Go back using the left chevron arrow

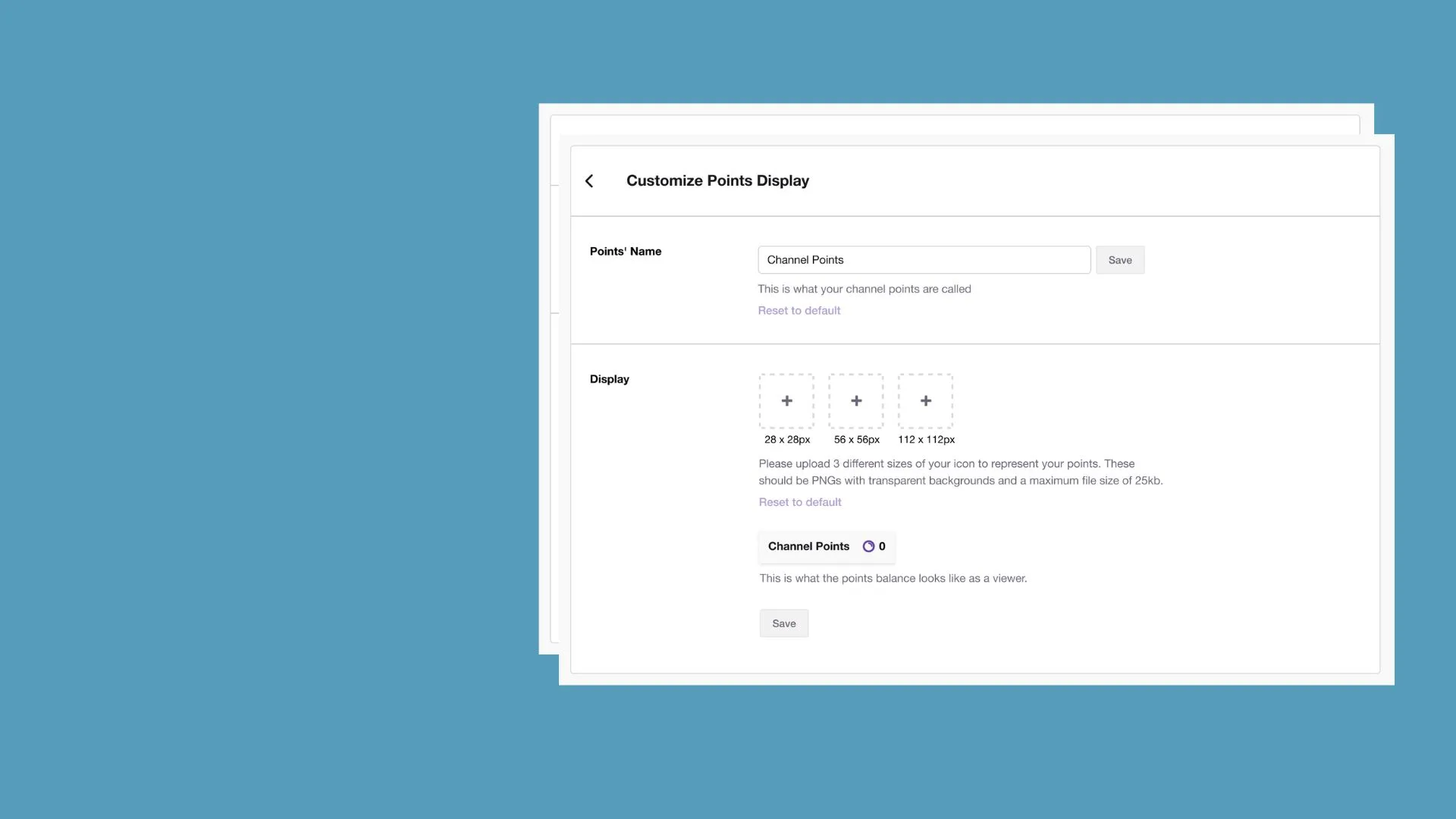589,180
